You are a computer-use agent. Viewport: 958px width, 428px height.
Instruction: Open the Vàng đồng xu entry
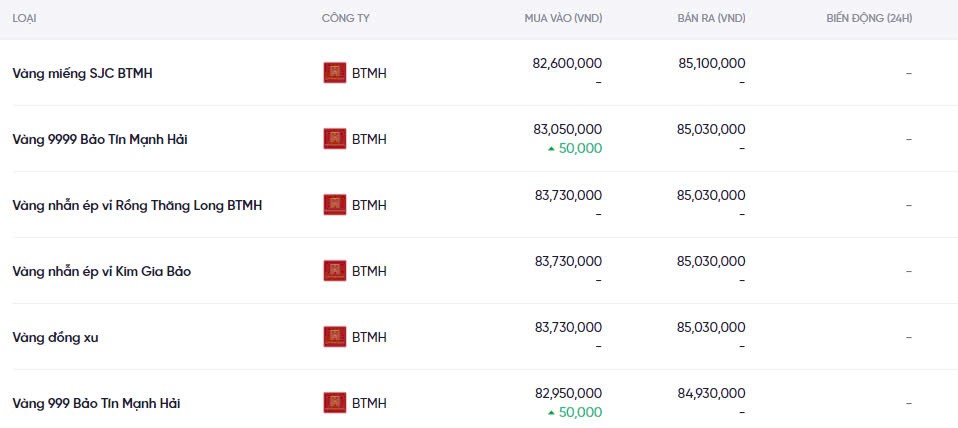(55, 337)
